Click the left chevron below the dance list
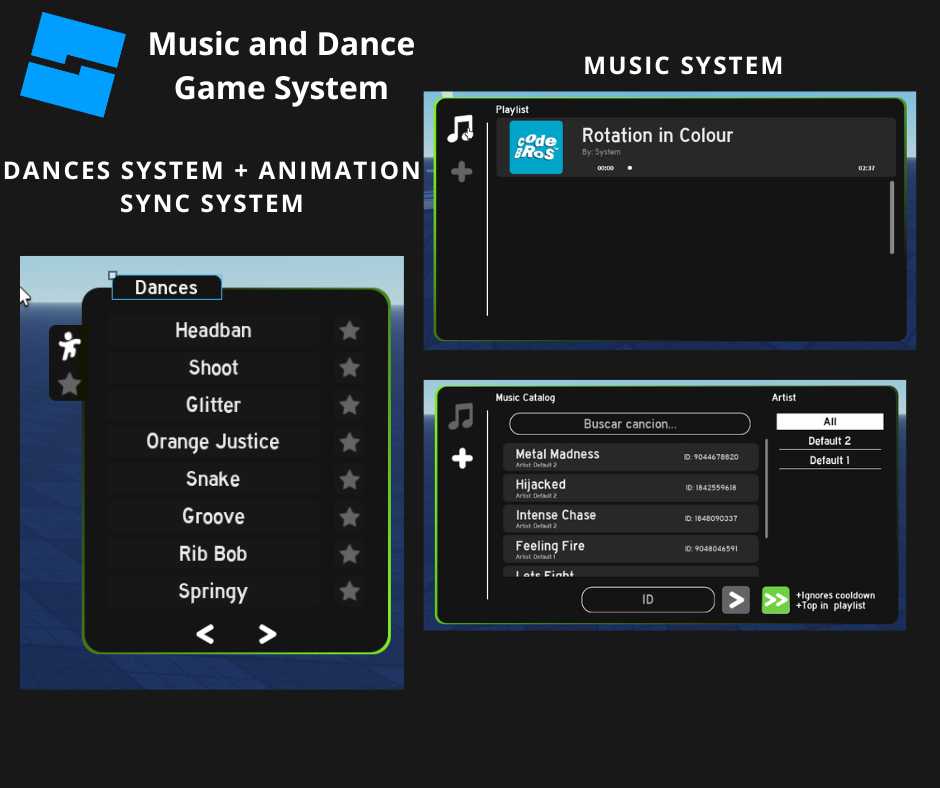 [x=205, y=634]
